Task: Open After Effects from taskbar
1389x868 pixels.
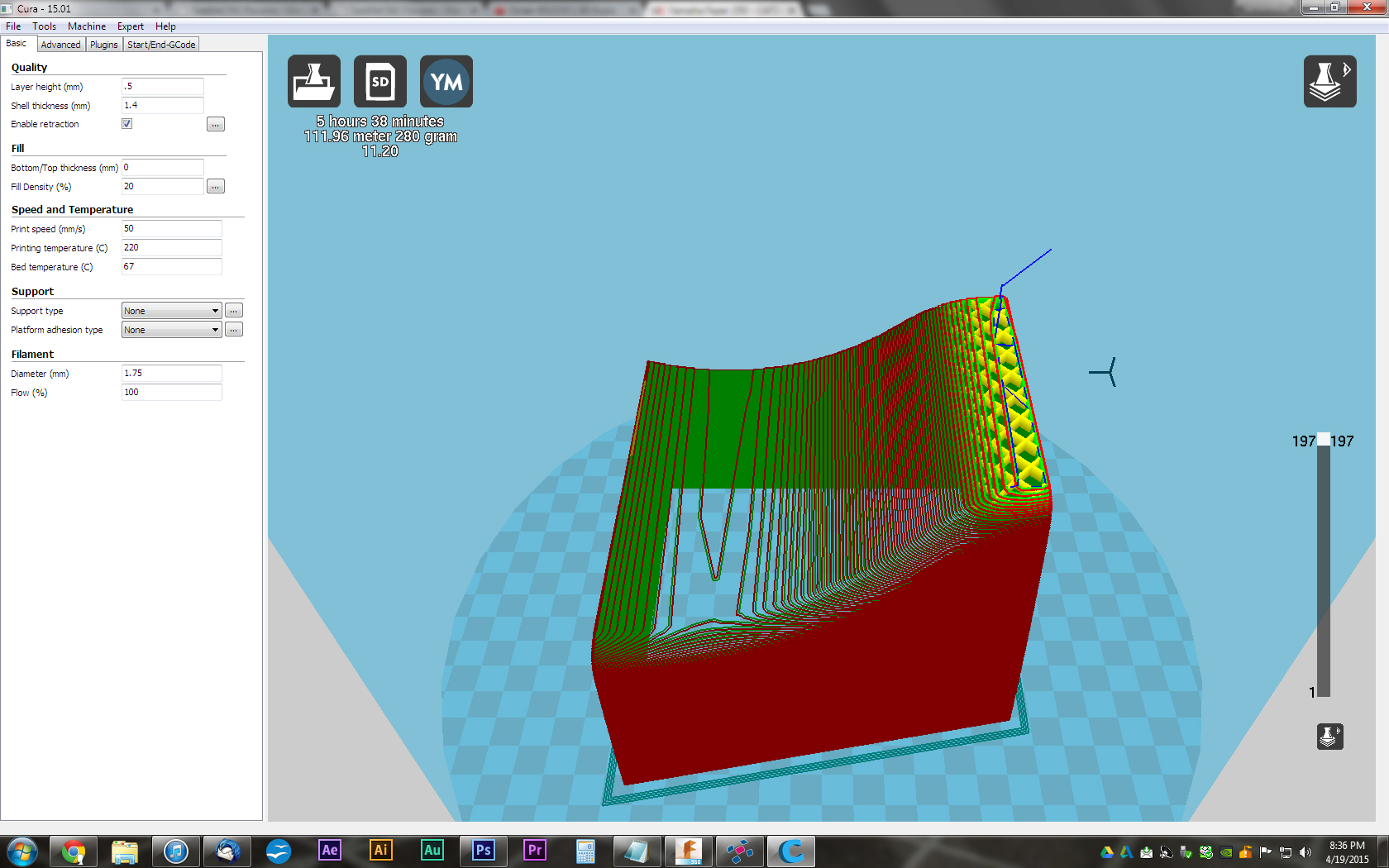Action: [x=330, y=851]
